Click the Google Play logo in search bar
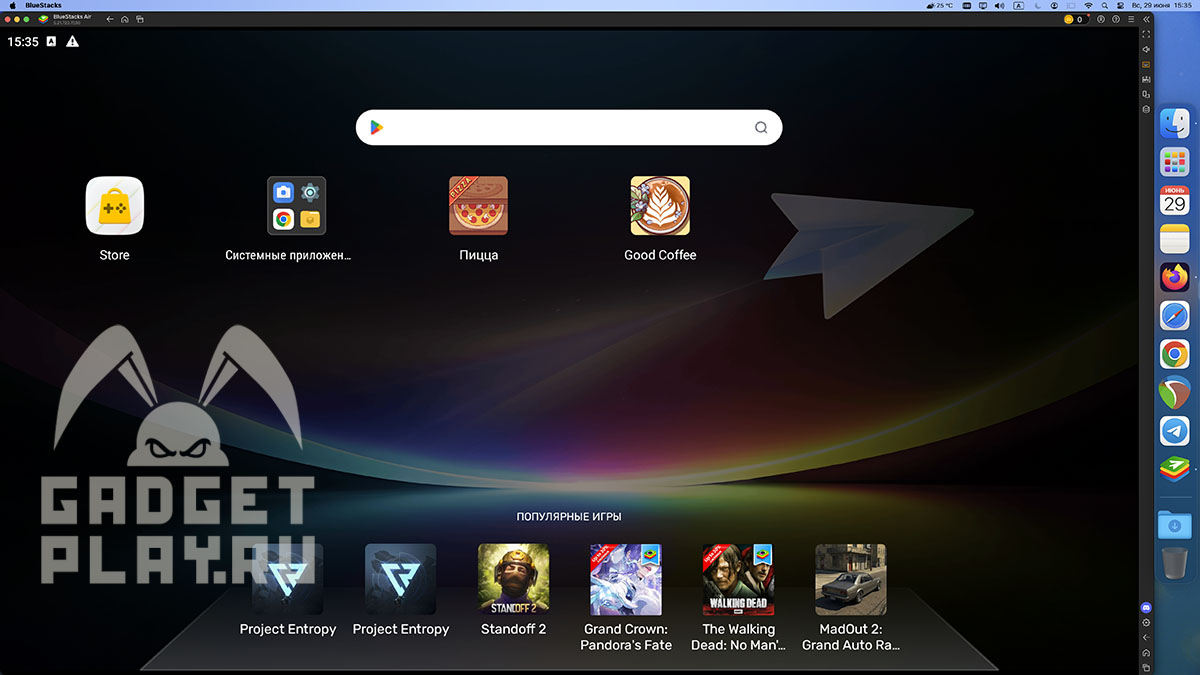1200x675 pixels. click(377, 127)
